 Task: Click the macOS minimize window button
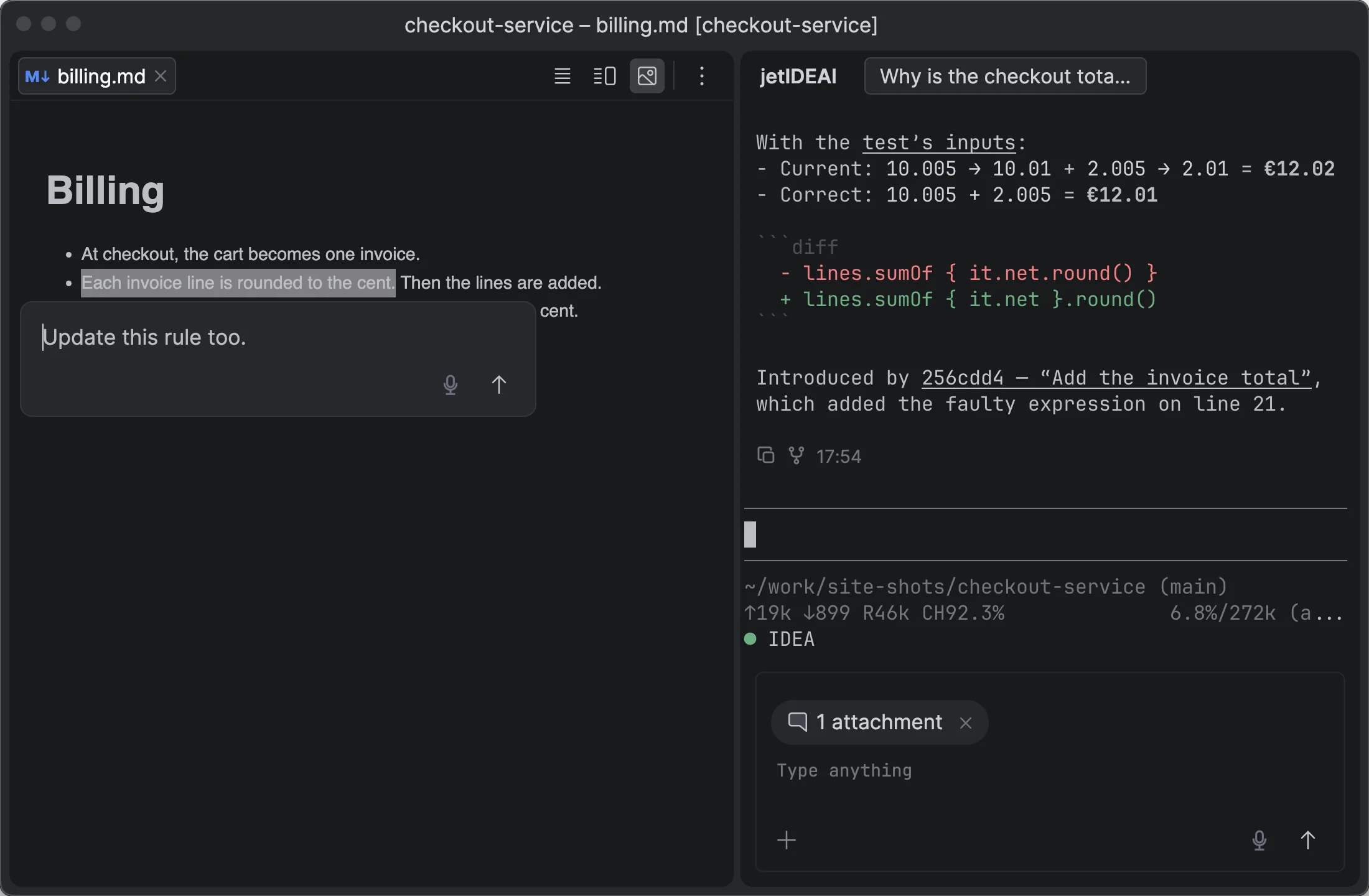[49, 24]
